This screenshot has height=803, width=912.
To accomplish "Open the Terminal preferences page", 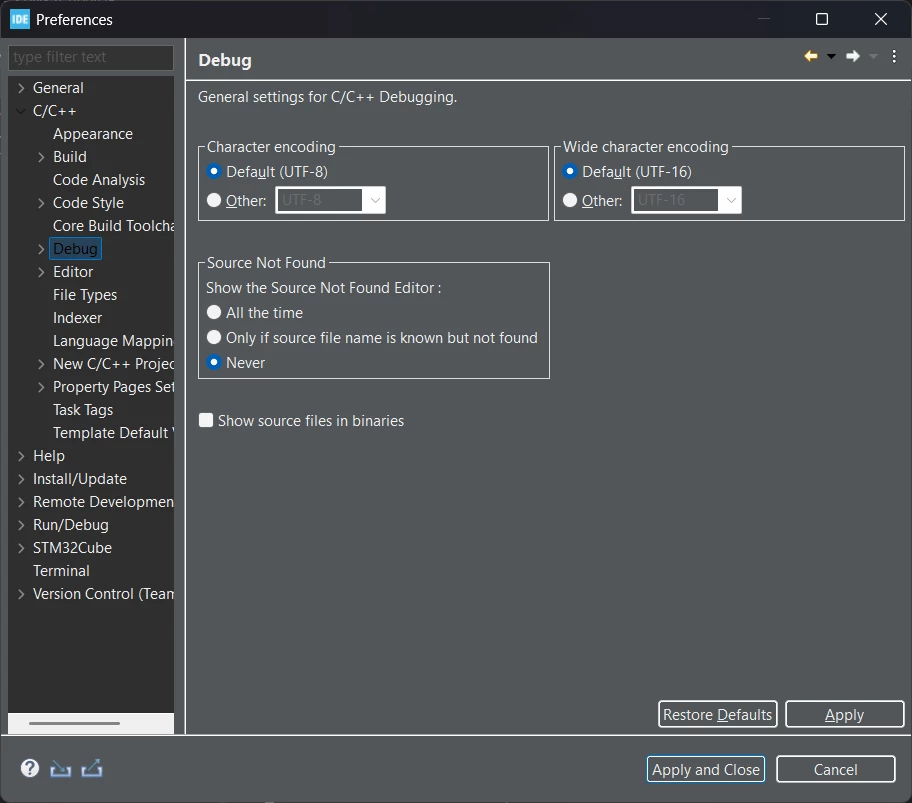I will [x=61, y=570].
